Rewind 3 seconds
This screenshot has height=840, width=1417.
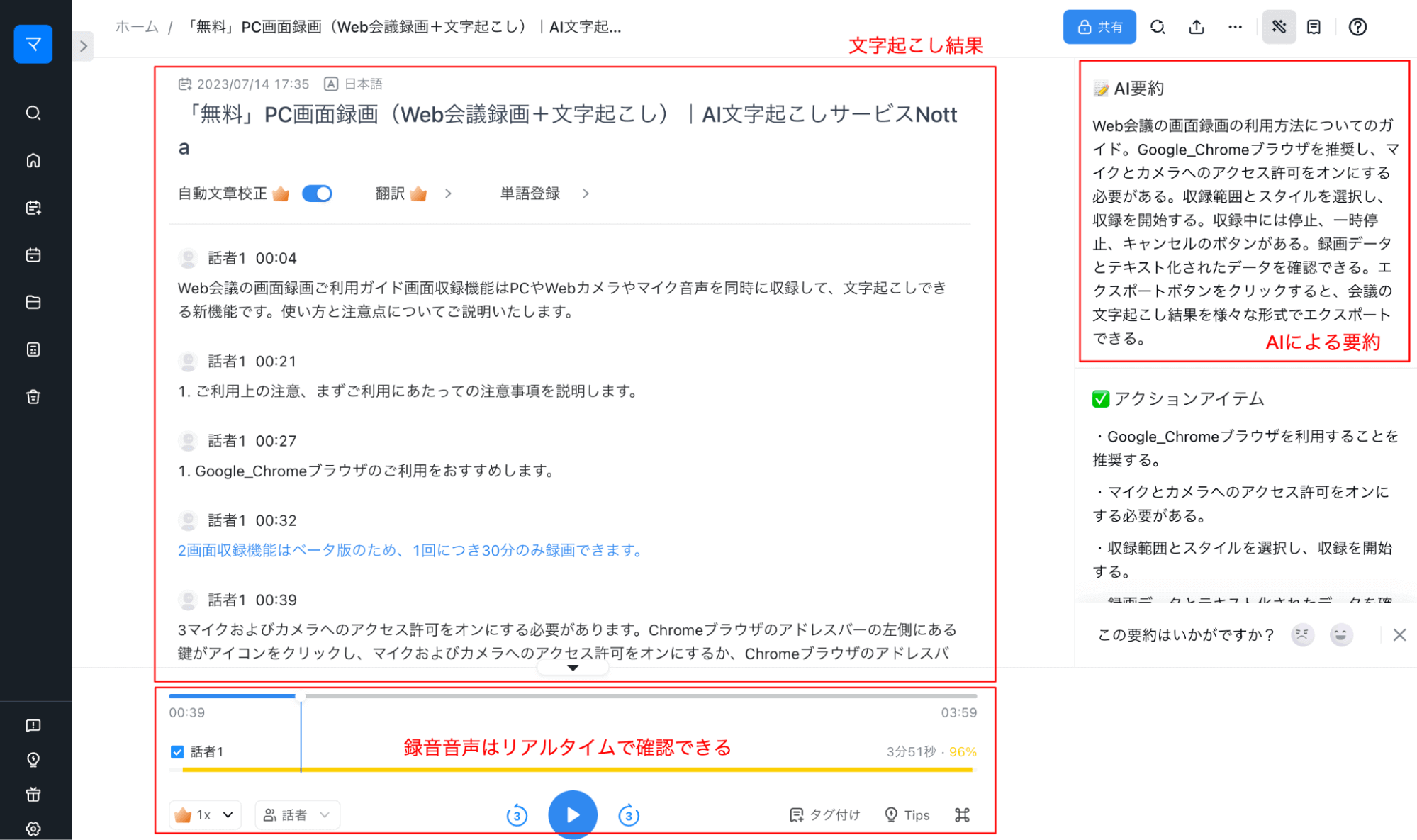(x=517, y=815)
